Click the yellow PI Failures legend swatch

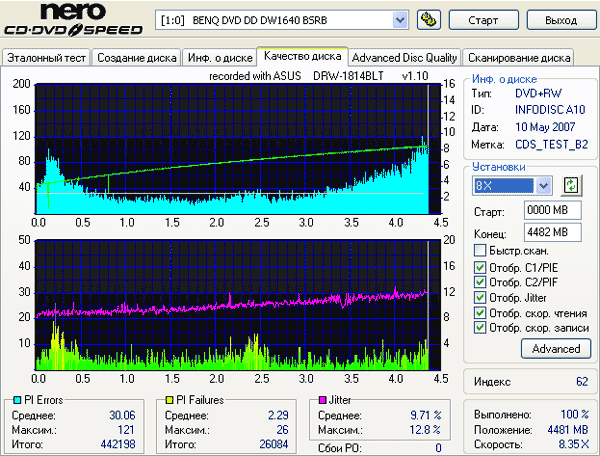tap(169, 400)
